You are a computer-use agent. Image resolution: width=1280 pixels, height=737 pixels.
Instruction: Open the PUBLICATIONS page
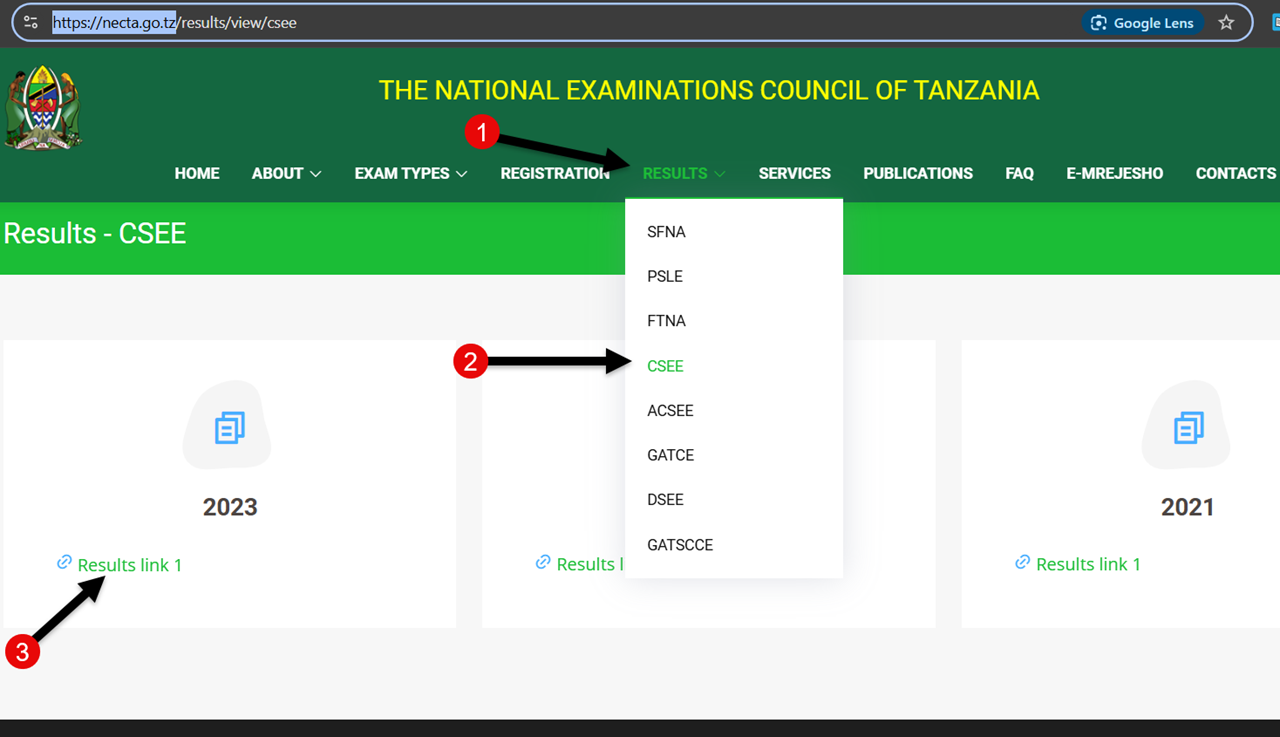(918, 173)
